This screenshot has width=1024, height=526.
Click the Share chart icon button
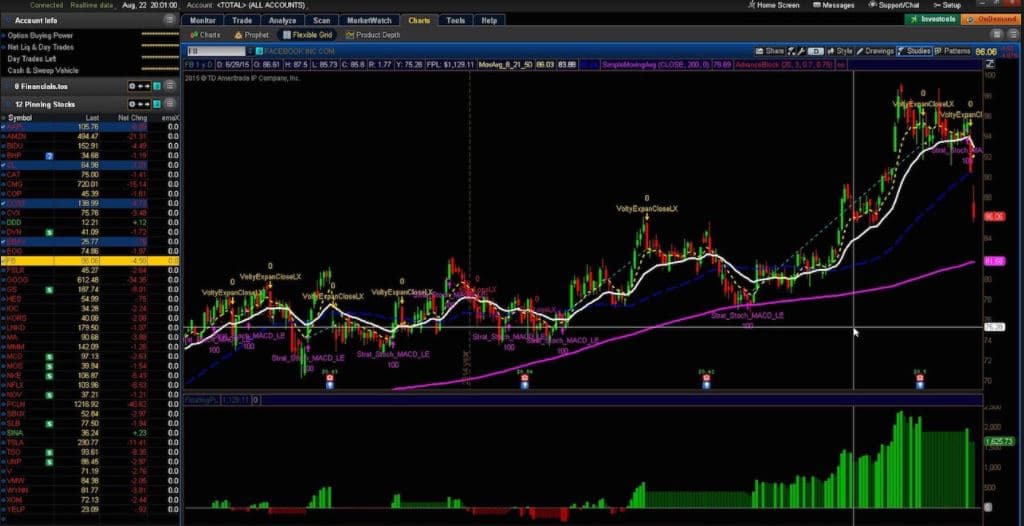point(769,51)
